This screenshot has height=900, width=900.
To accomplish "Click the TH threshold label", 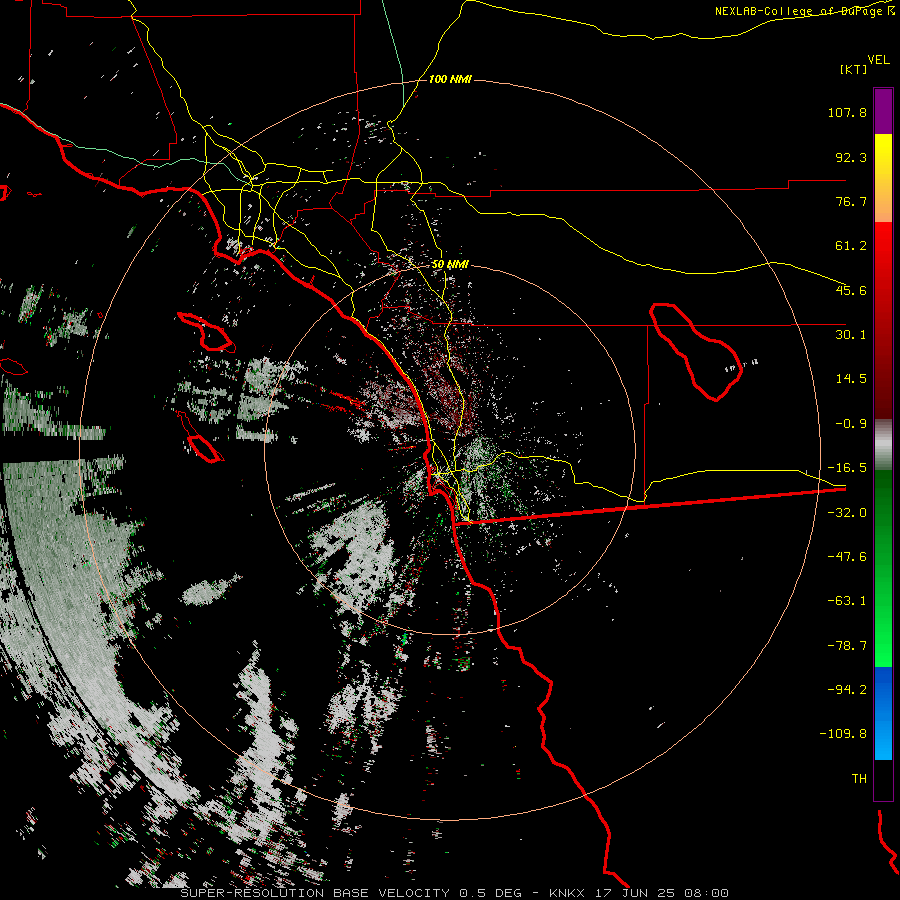I will [859, 779].
